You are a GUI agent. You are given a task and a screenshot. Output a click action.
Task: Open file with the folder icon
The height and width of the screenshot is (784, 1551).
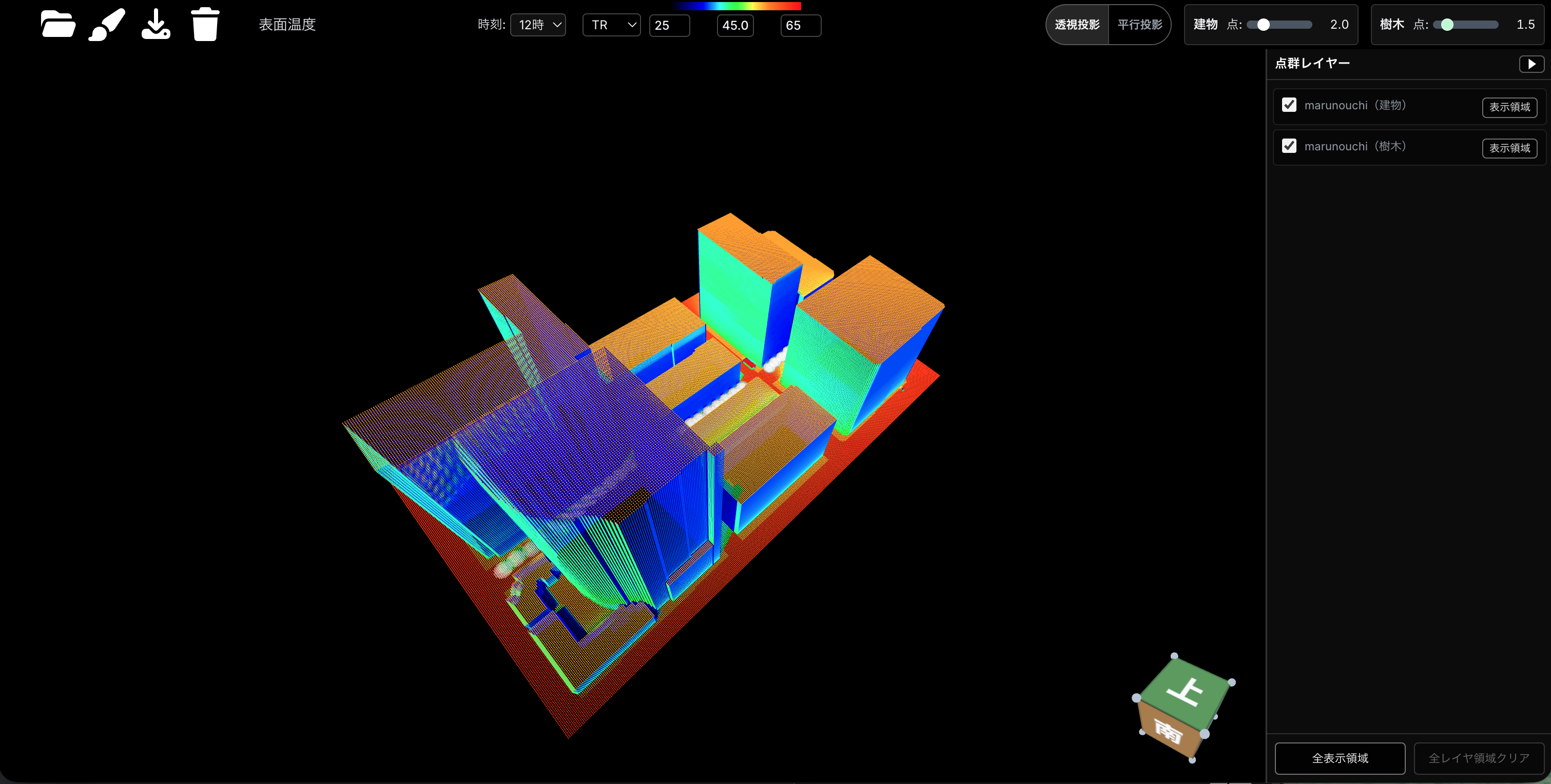(x=58, y=25)
